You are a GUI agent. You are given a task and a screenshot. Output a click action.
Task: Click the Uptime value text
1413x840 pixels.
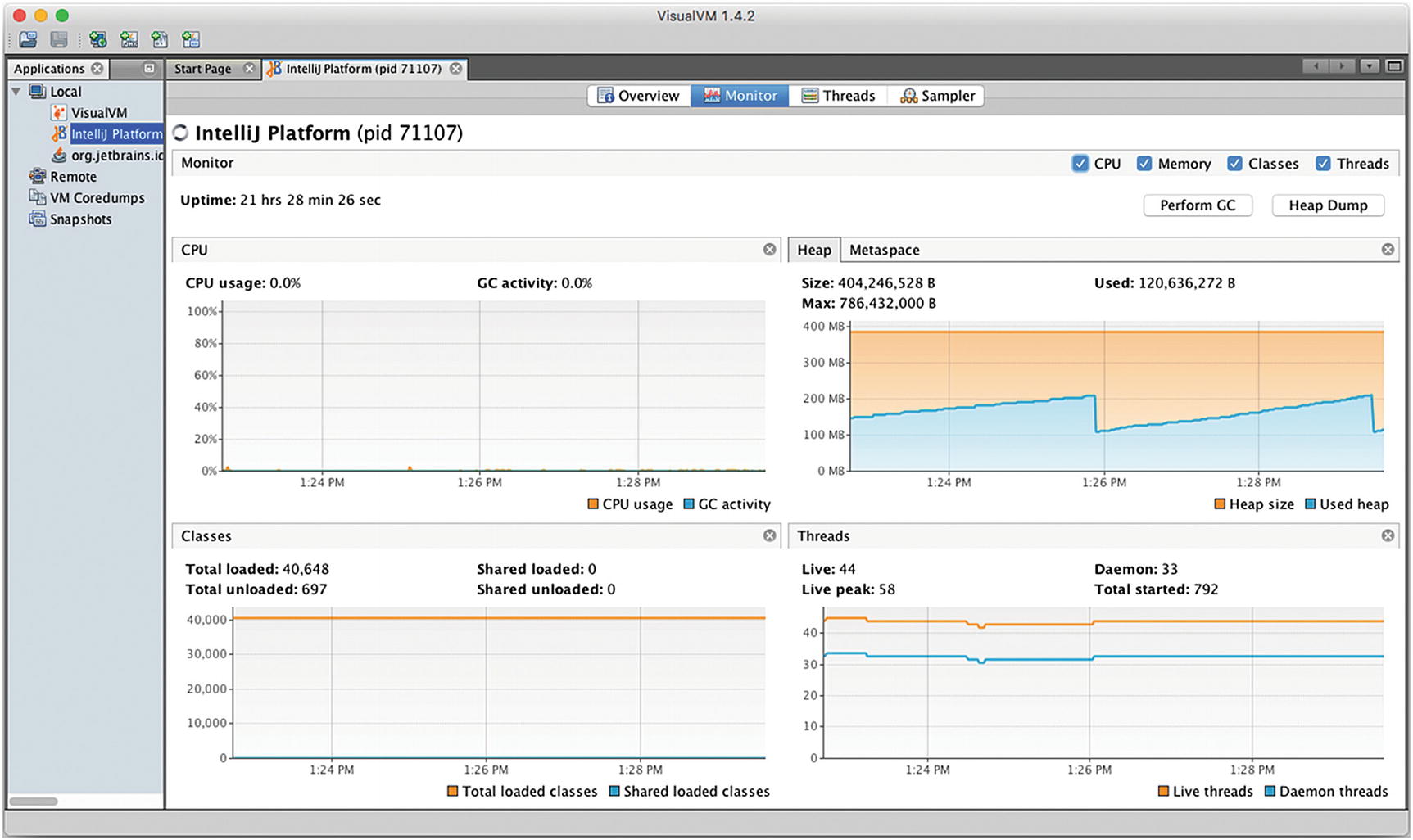tap(310, 200)
